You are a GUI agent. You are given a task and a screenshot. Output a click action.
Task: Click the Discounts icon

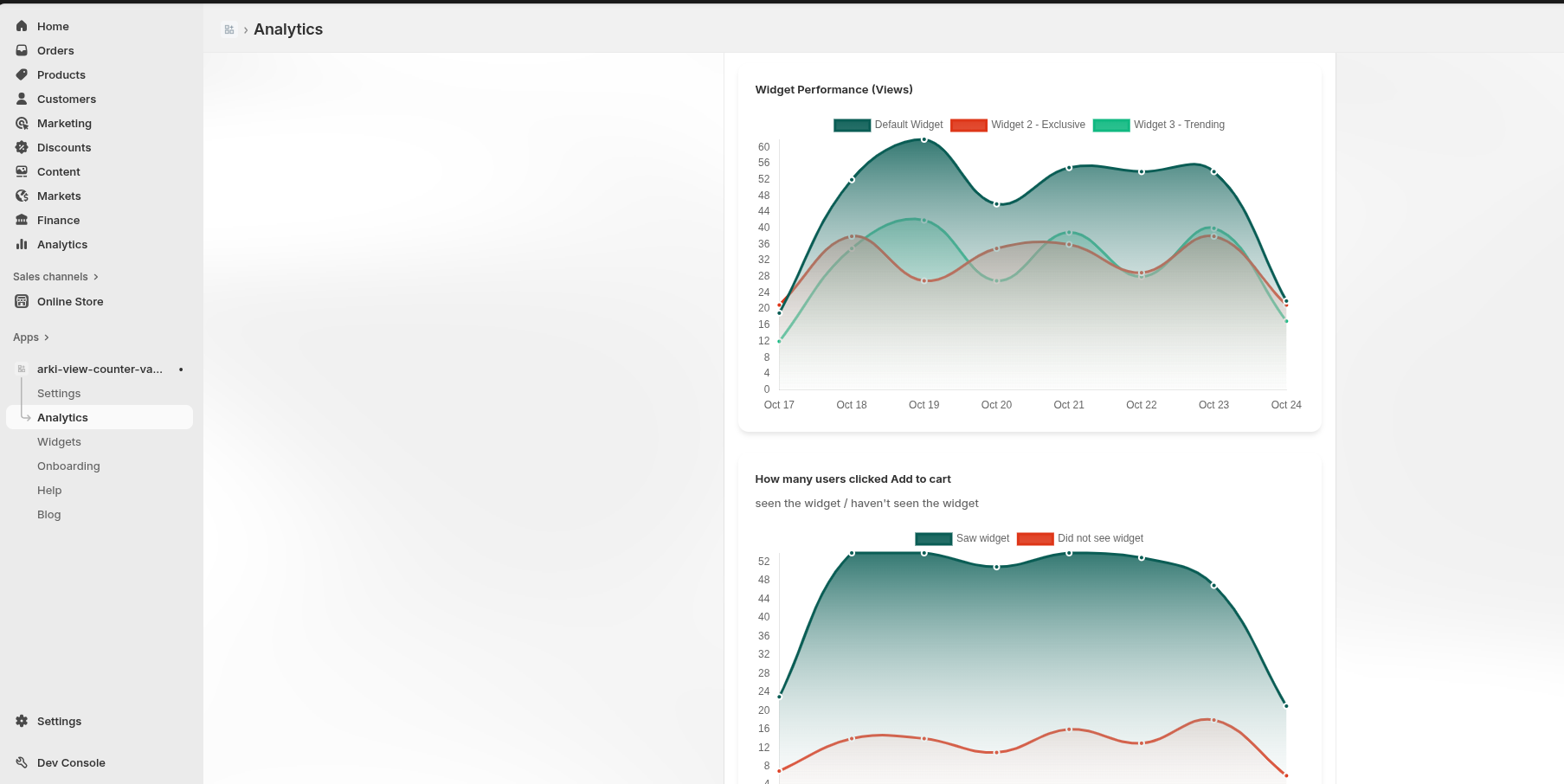(21, 147)
